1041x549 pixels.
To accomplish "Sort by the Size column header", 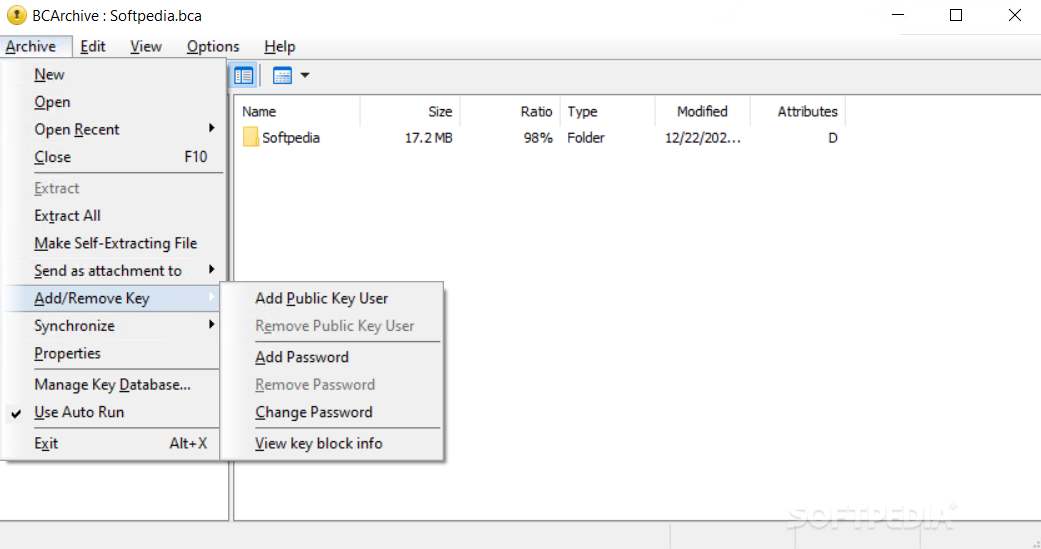I will point(410,112).
